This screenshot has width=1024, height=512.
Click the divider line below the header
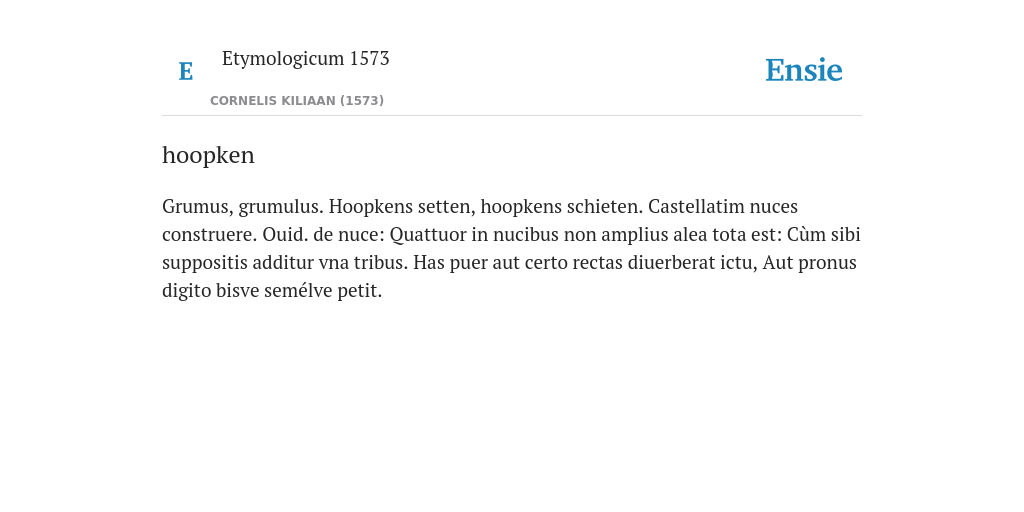[512, 116]
